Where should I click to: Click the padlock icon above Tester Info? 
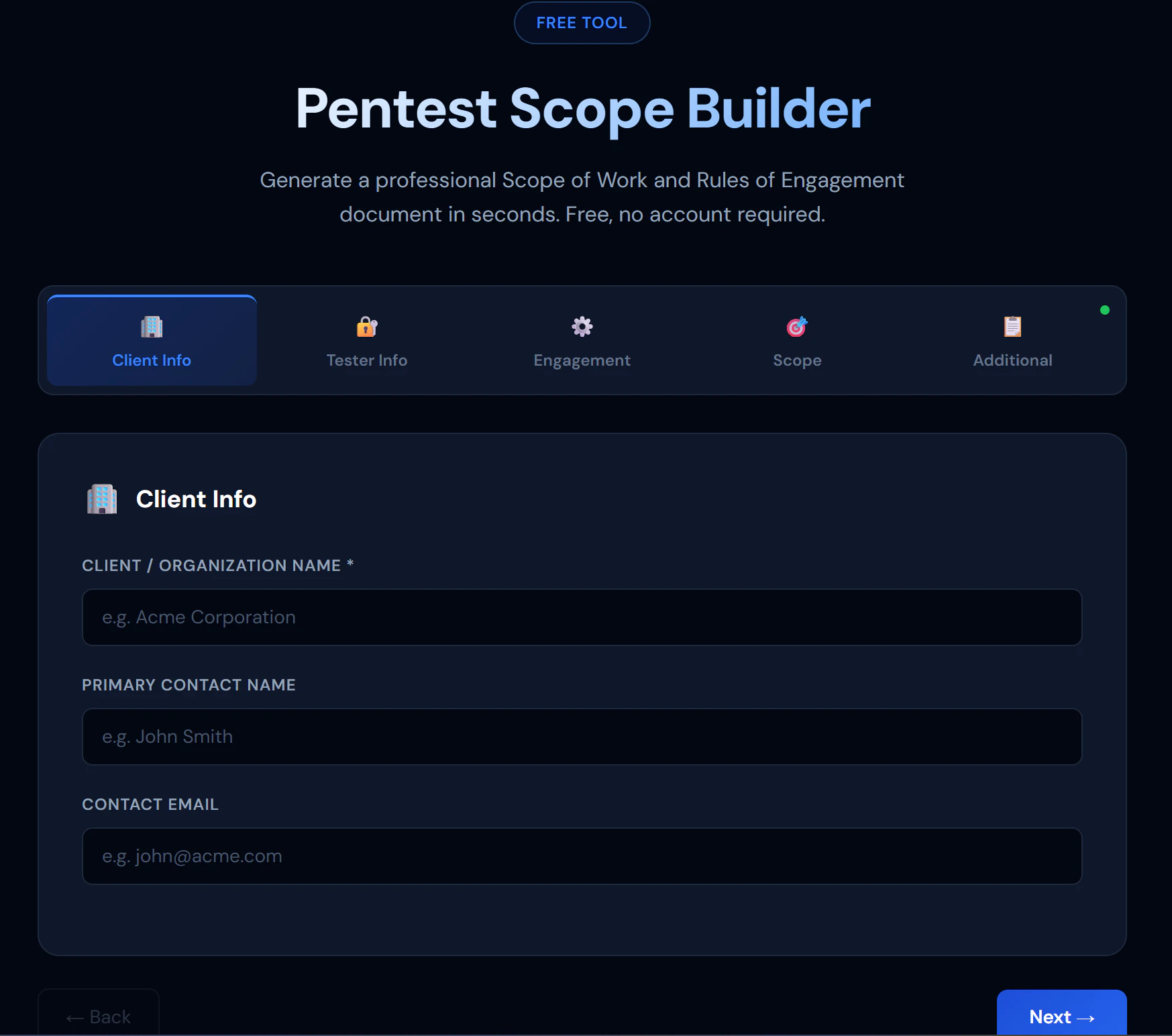click(367, 327)
